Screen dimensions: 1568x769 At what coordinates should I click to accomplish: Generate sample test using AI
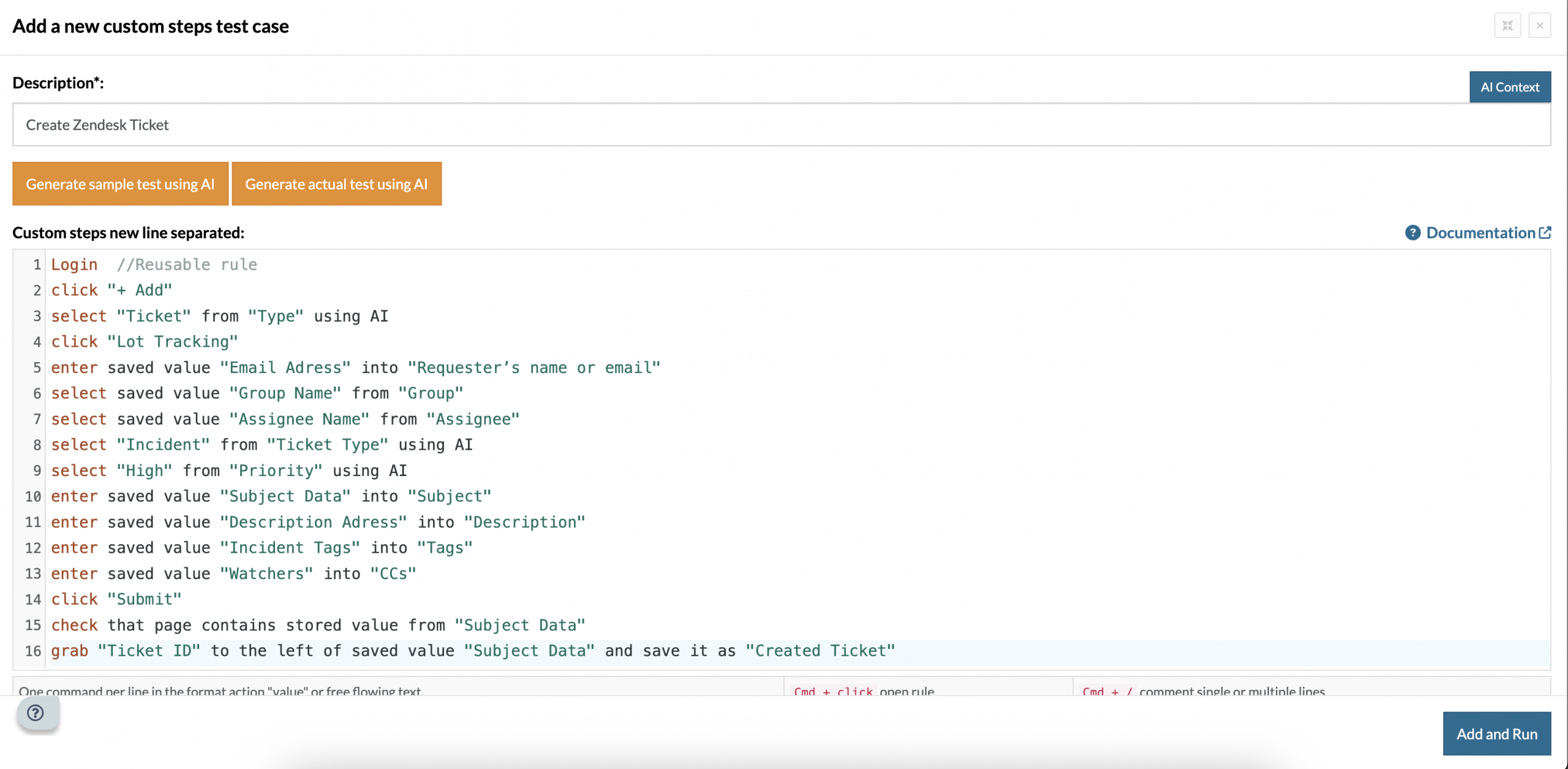coord(120,184)
